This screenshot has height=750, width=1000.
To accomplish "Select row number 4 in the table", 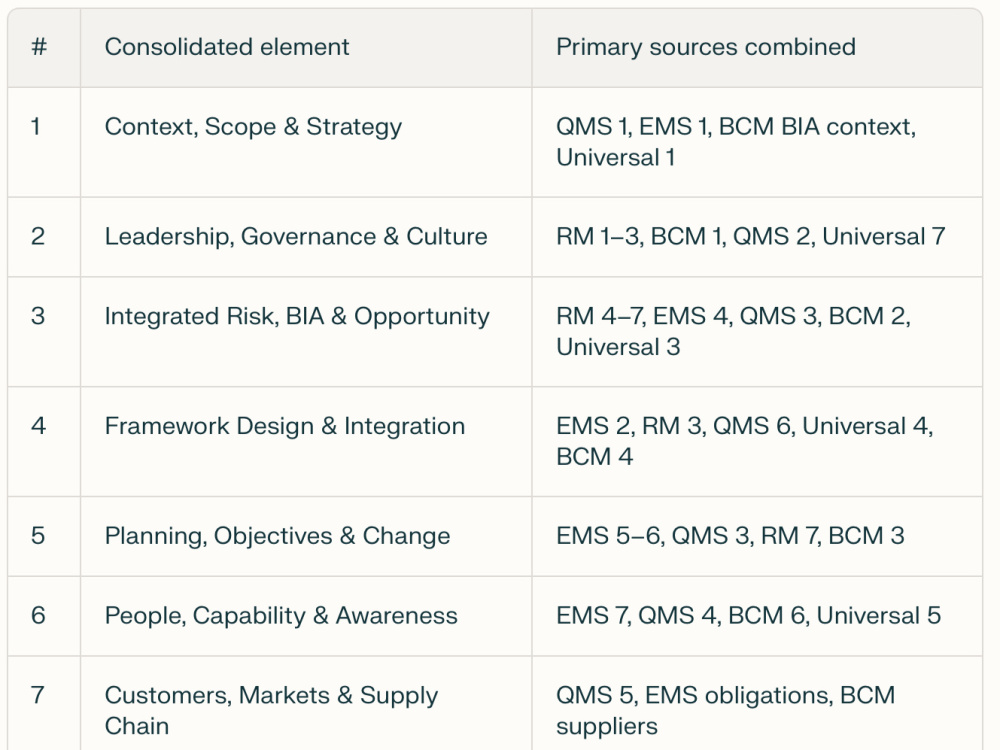I will tap(44, 441).
